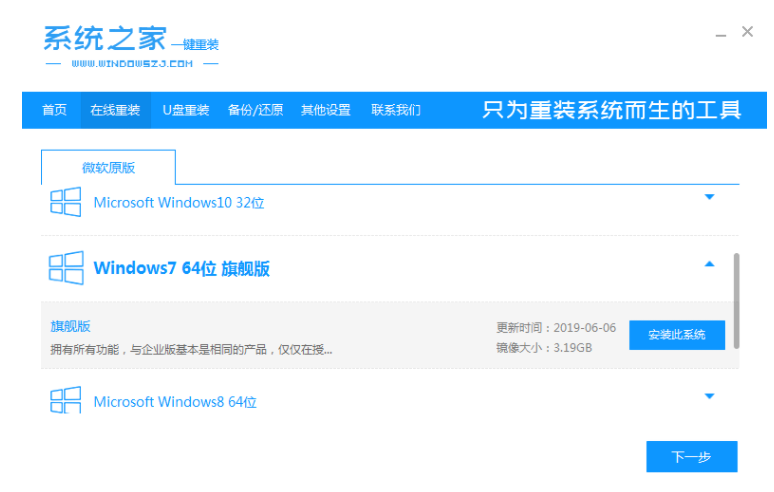This screenshot has height=492, width=774.
Task: Select the Windows7 64位 旗舰版 title
Action: (182, 268)
